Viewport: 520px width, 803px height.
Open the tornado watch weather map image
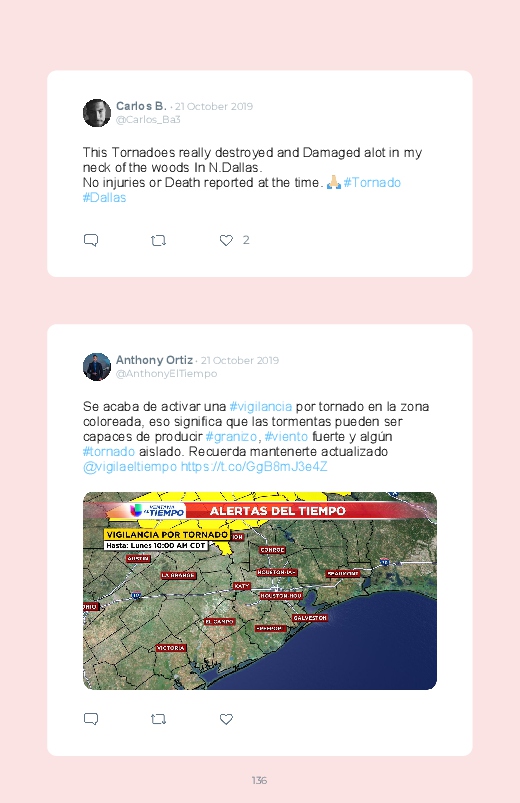(x=260, y=590)
